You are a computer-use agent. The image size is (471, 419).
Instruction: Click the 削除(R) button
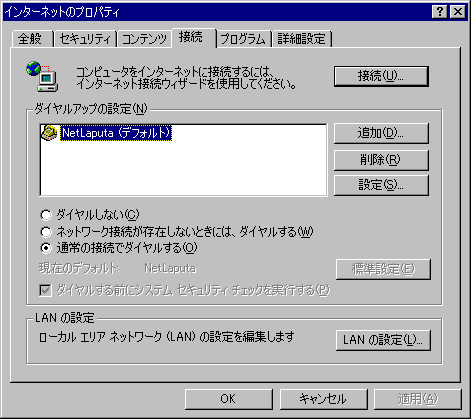click(381, 160)
